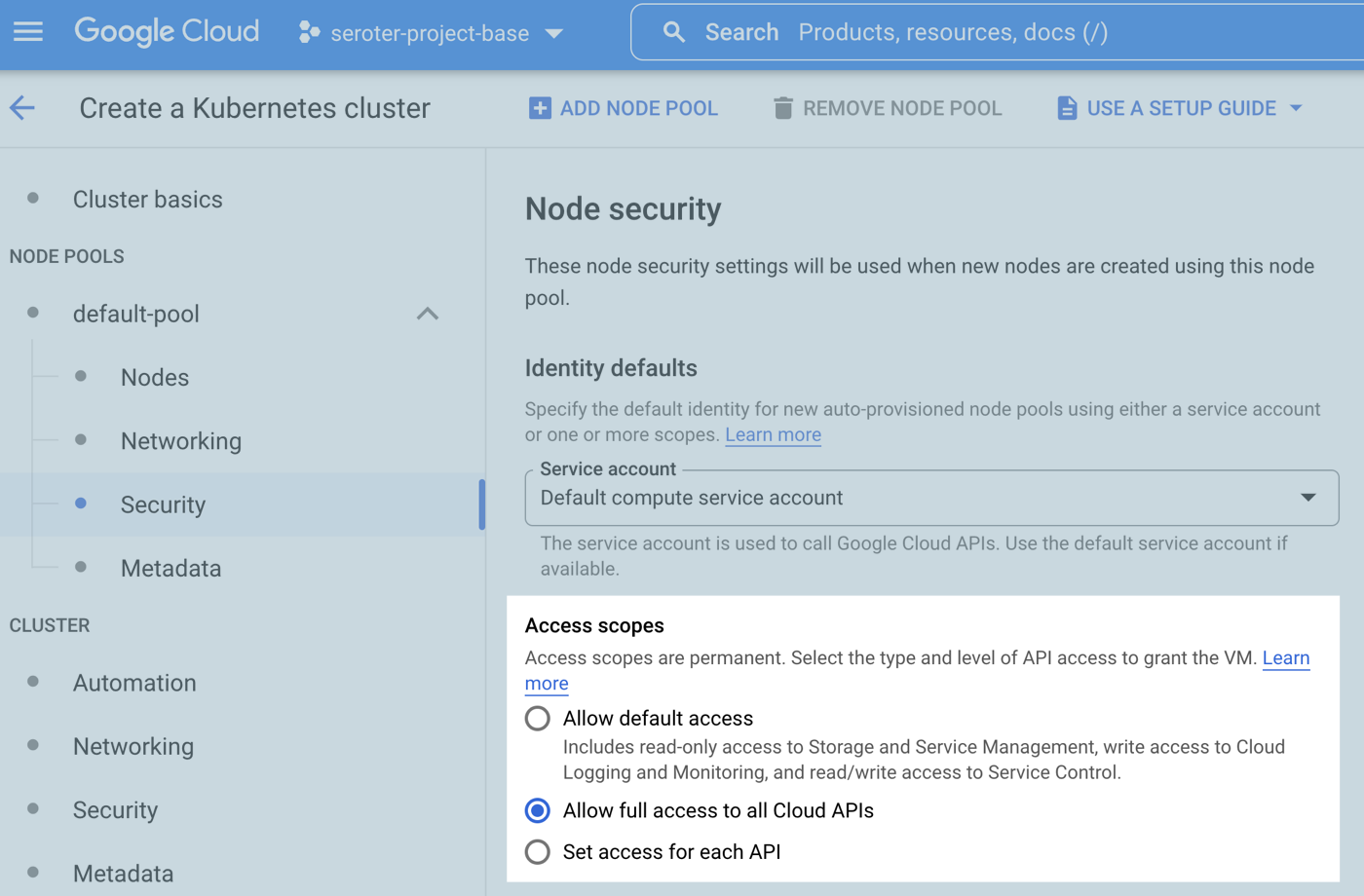Go to Cluster basics section
Viewport: 1364px width, 896px height.
coord(147,200)
